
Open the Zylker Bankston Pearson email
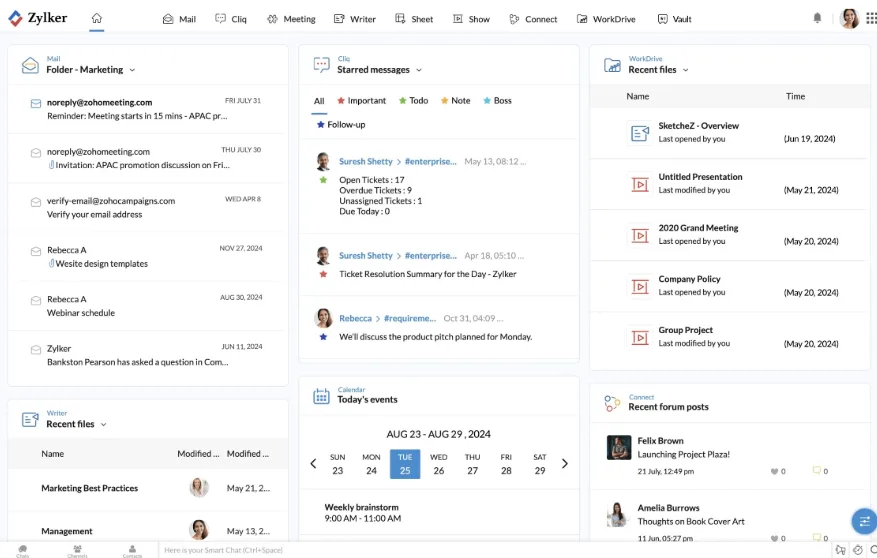tap(148, 355)
